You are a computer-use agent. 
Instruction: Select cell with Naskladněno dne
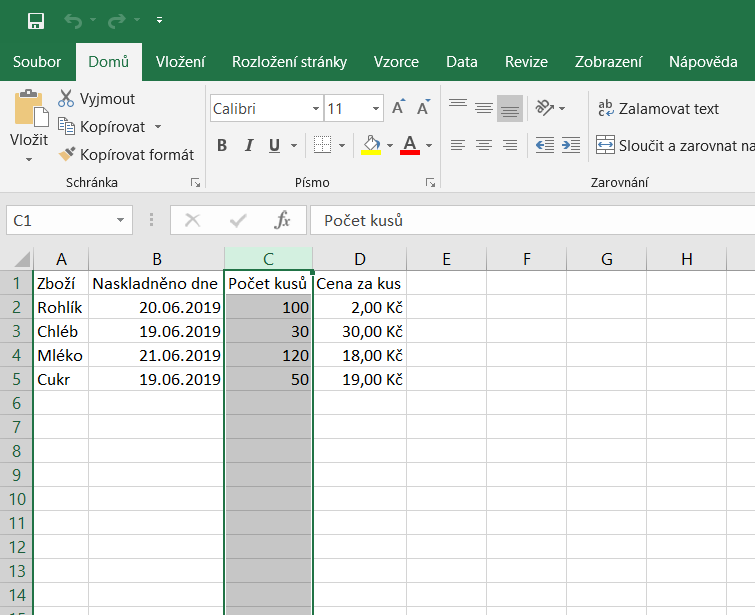pyautogui.click(x=156, y=284)
